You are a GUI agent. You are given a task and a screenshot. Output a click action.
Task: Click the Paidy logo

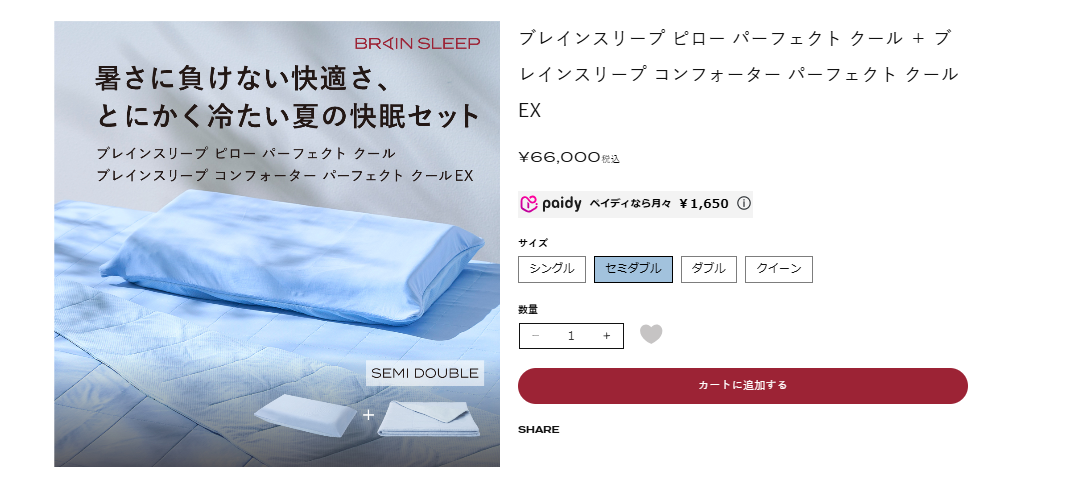point(551,203)
